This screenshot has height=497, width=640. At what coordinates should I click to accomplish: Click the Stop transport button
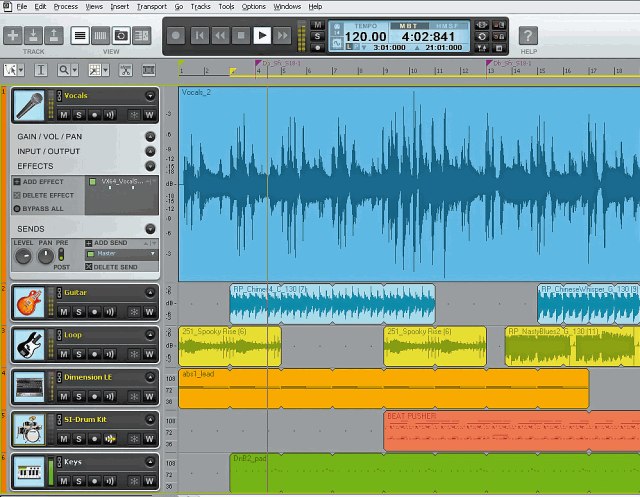pyautogui.click(x=241, y=36)
